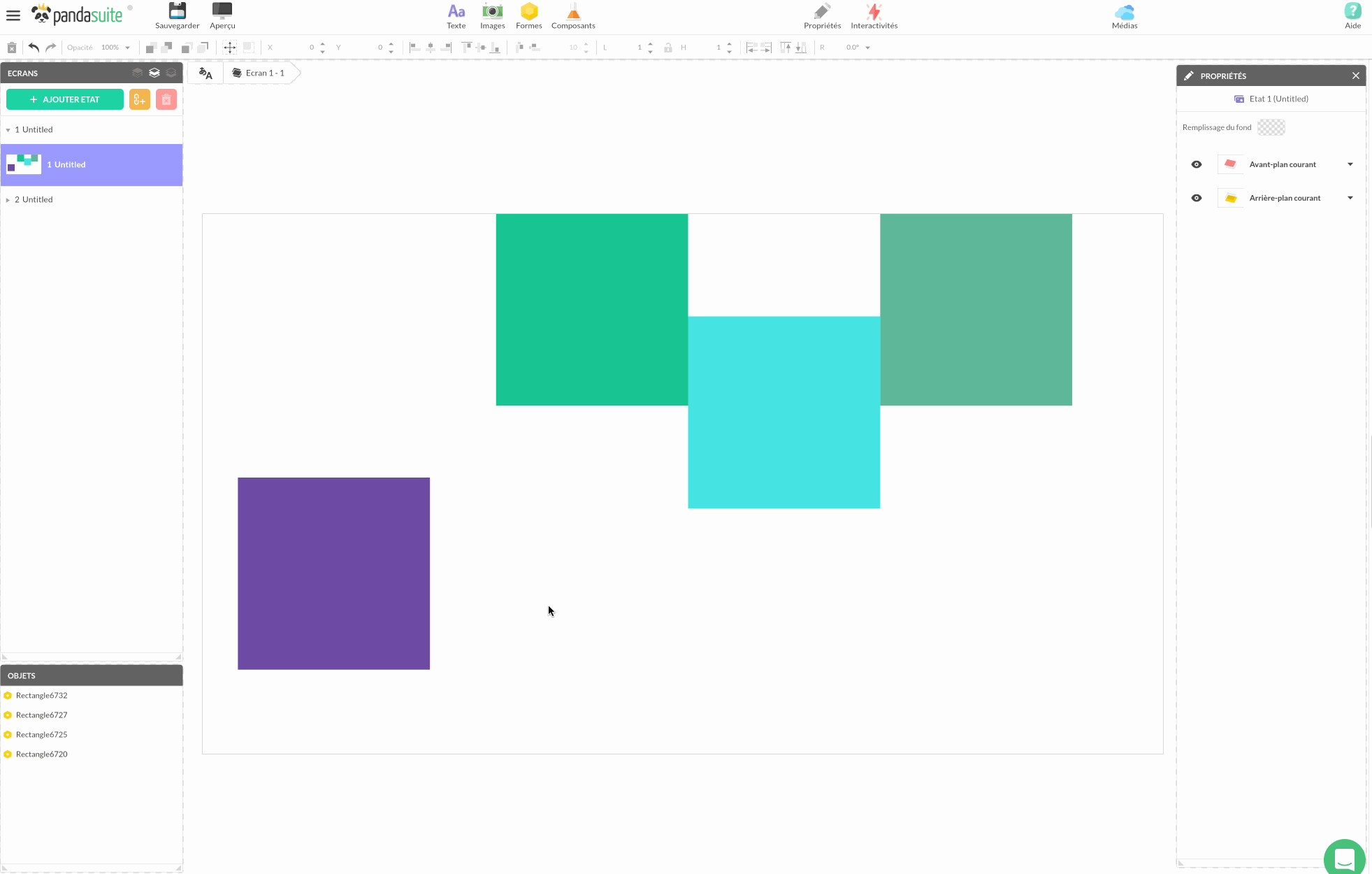The image size is (1372, 874).
Task: Click the undo arrow in toolbar
Action: [x=34, y=48]
